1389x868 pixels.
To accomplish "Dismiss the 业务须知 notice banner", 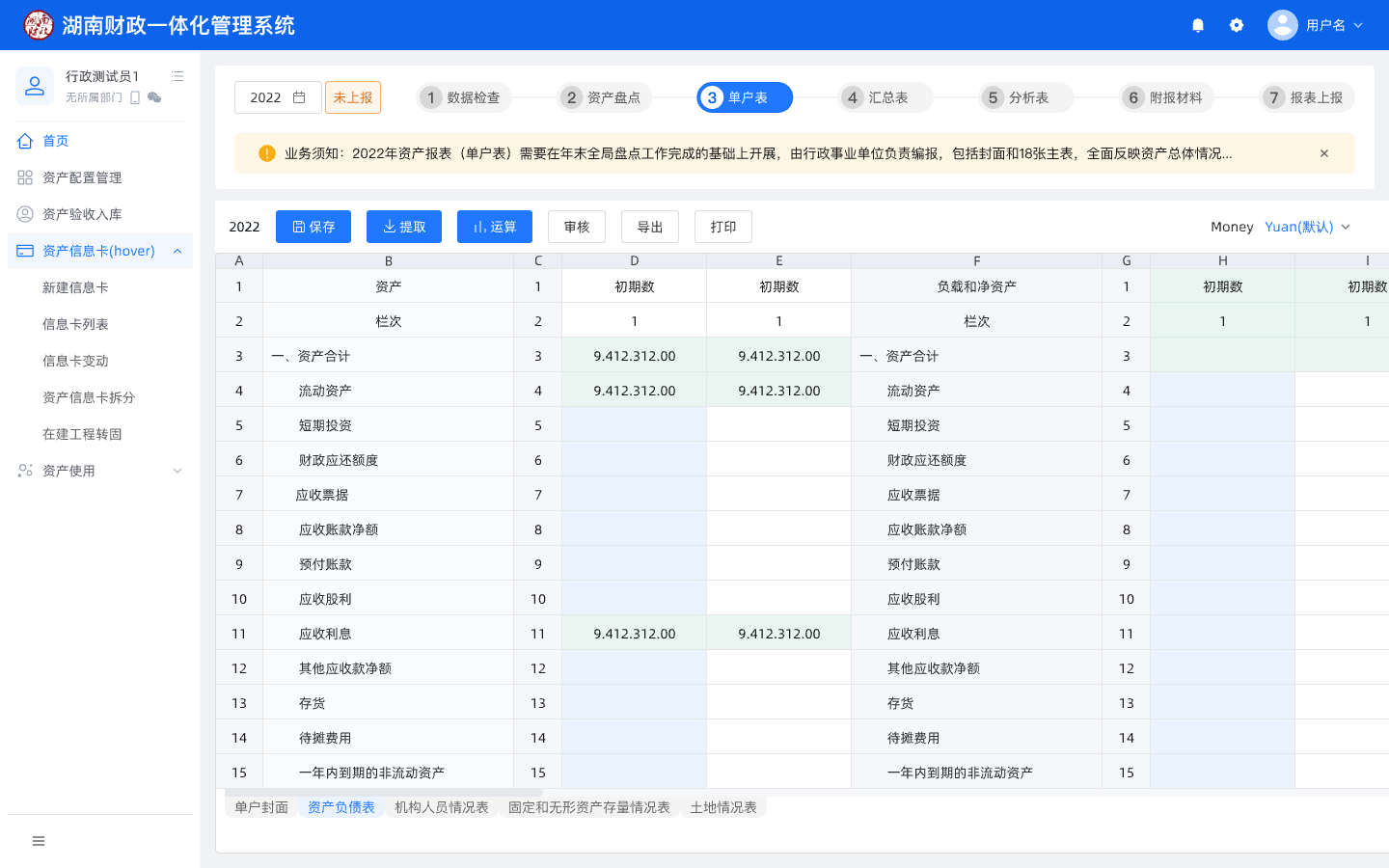I will [1324, 153].
